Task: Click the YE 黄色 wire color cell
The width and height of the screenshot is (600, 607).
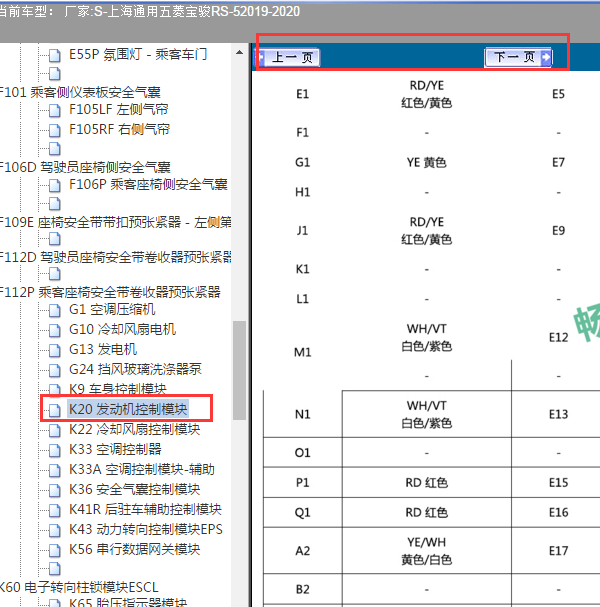Action: point(427,162)
